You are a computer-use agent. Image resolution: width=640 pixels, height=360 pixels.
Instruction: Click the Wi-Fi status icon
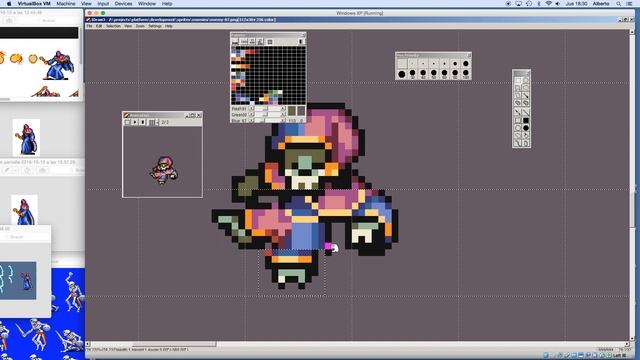click(548, 3)
